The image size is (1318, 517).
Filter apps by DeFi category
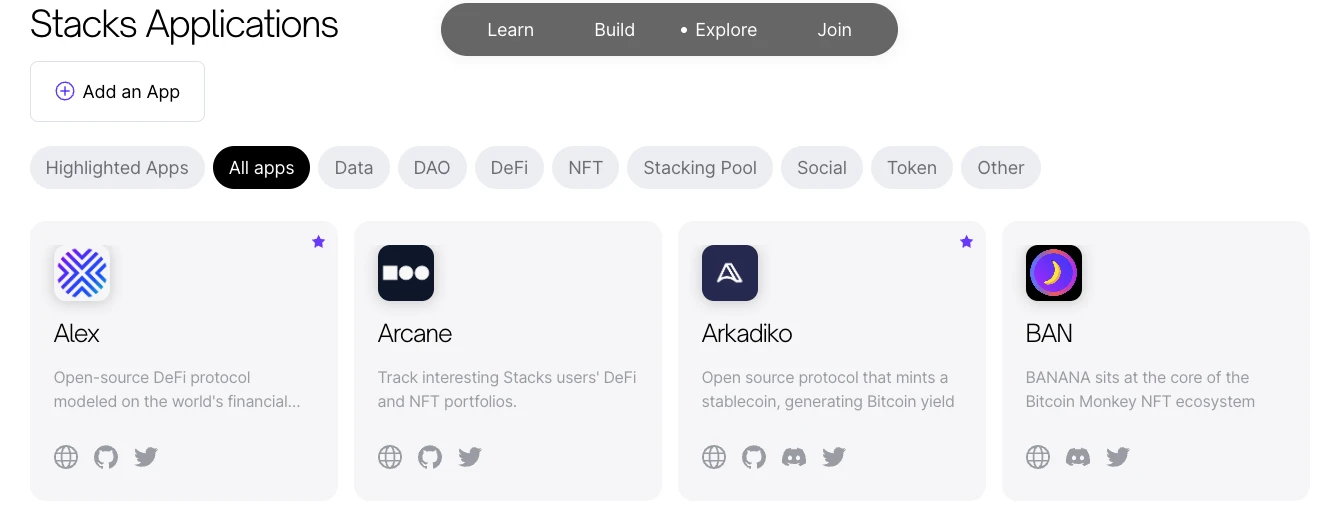(509, 168)
